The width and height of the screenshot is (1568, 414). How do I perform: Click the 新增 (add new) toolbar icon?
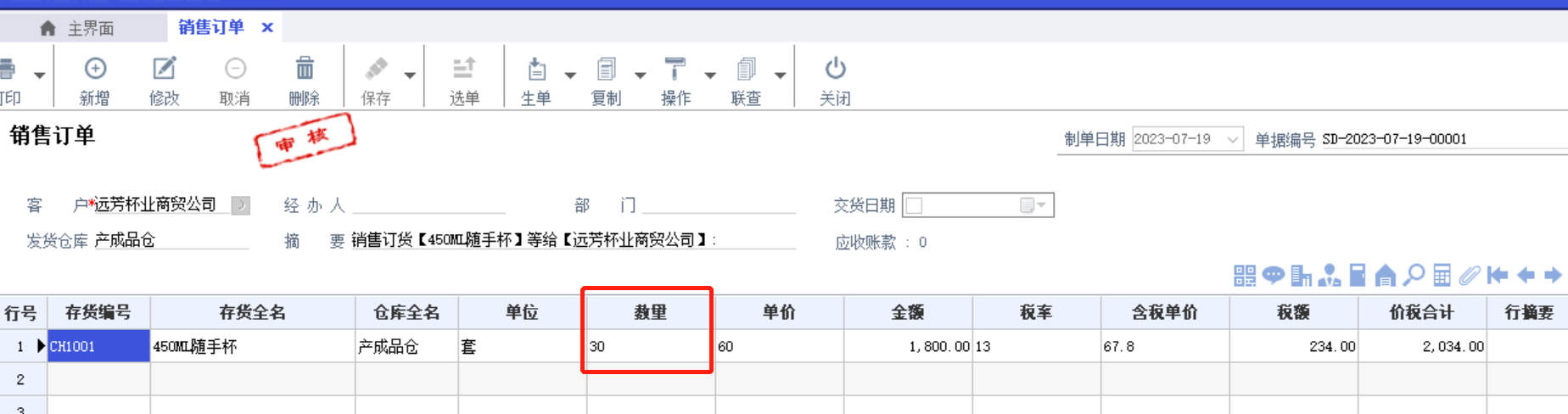click(95, 68)
